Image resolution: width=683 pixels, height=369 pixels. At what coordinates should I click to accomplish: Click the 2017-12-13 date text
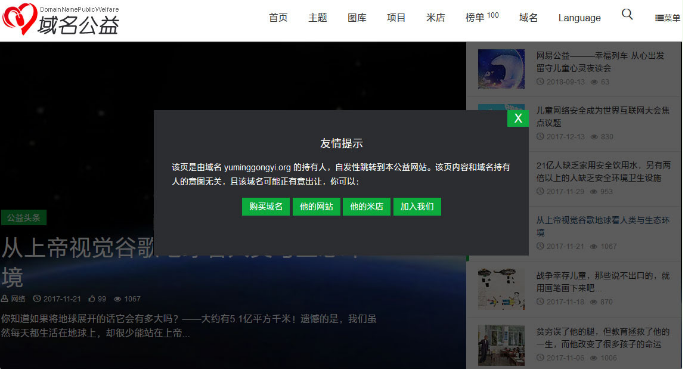565,137
